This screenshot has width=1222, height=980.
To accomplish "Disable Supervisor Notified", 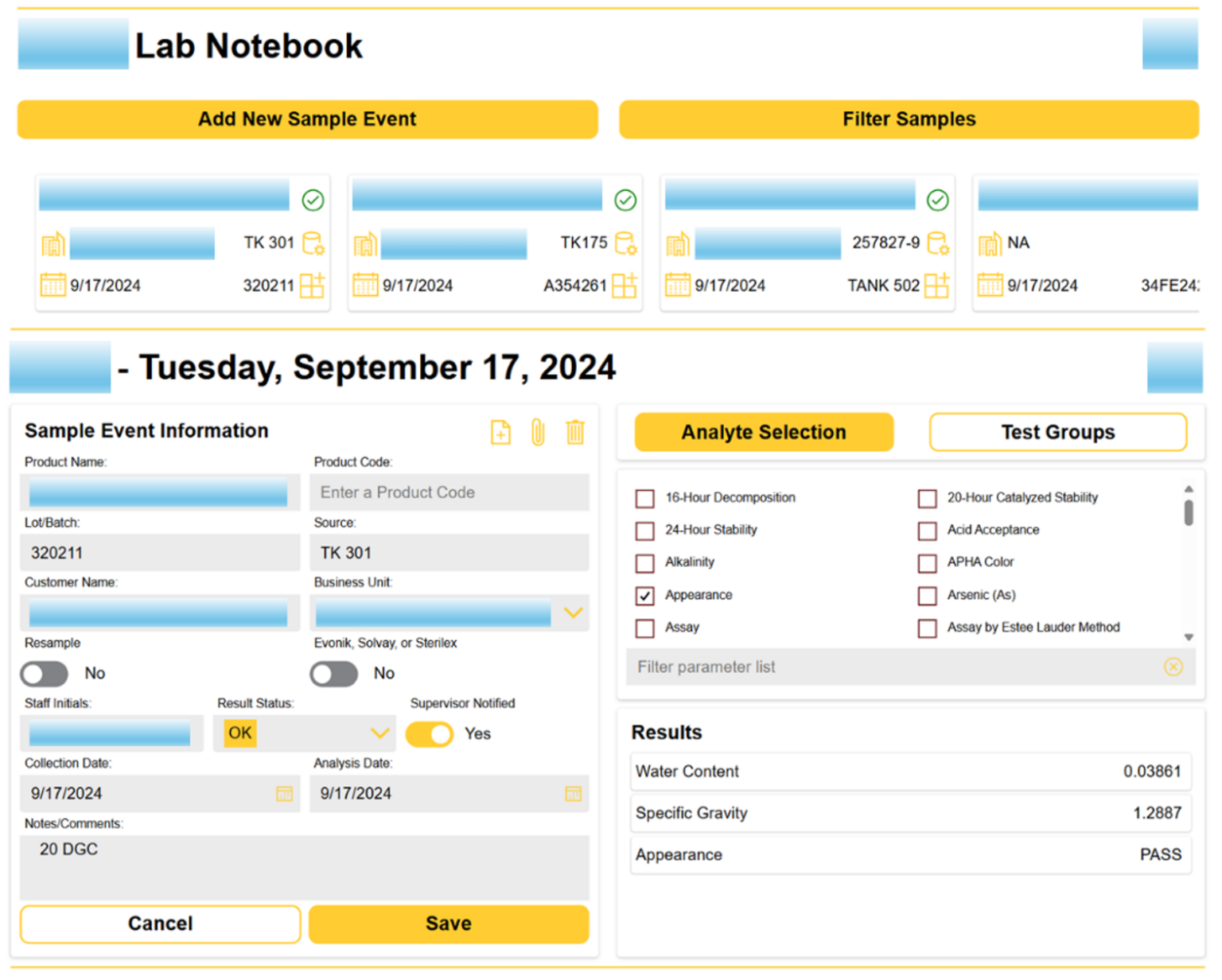I will click(429, 734).
